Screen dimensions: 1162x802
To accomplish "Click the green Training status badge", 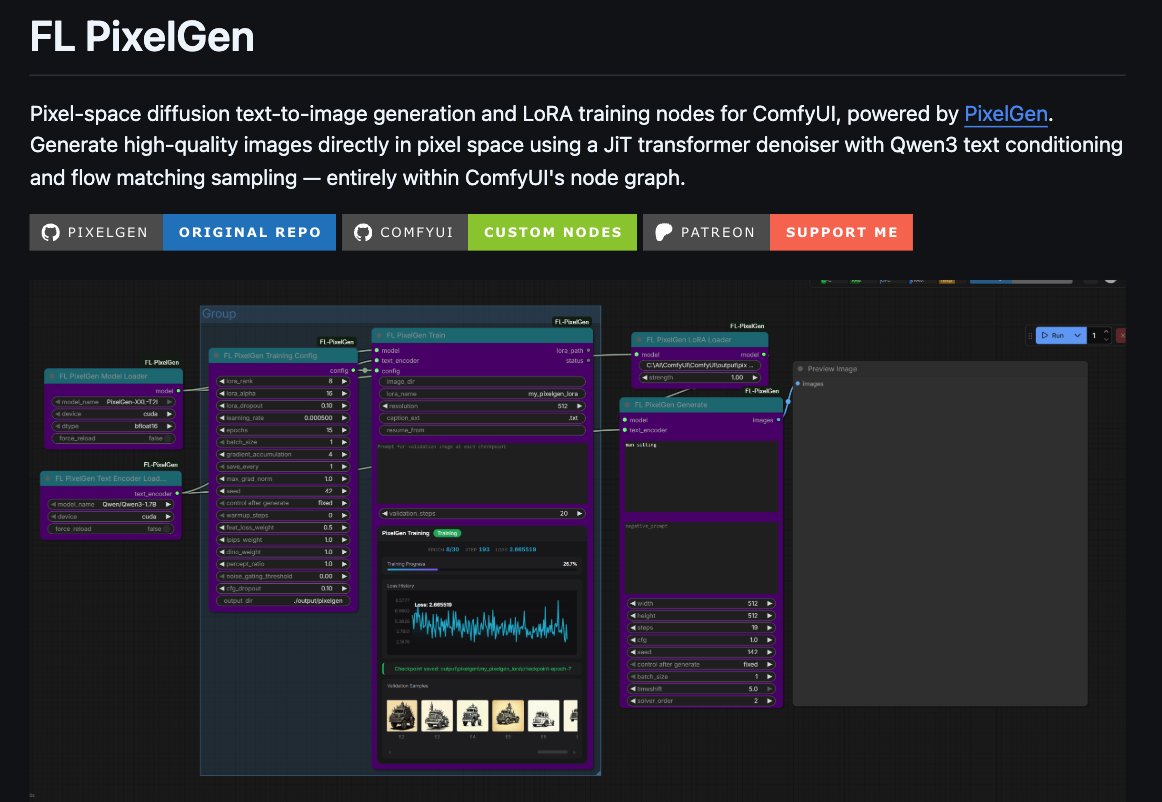I will 447,533.
